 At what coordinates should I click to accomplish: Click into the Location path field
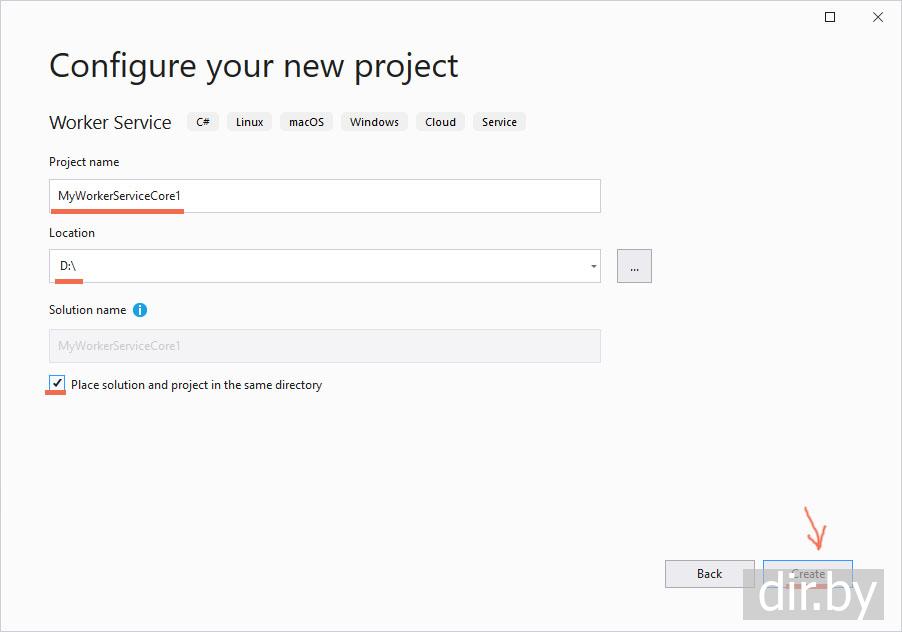tap(320, 266)
